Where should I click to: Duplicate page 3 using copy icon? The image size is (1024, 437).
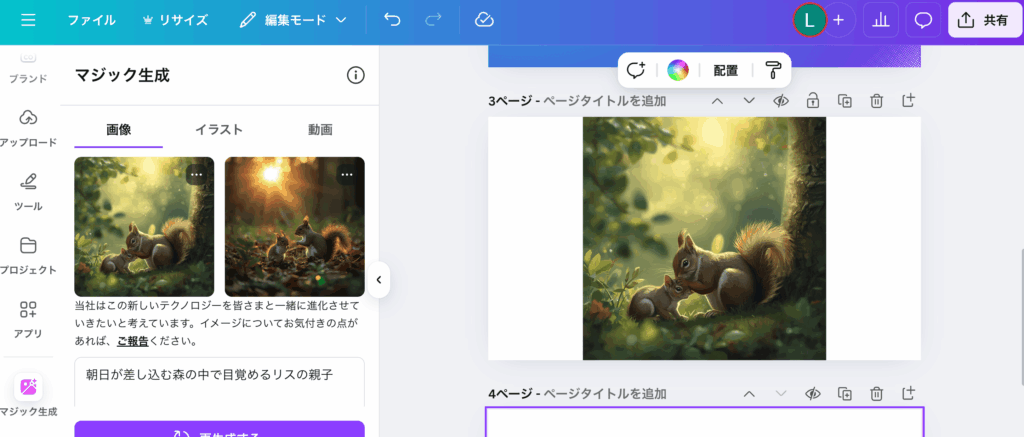(x=845, y=101)
